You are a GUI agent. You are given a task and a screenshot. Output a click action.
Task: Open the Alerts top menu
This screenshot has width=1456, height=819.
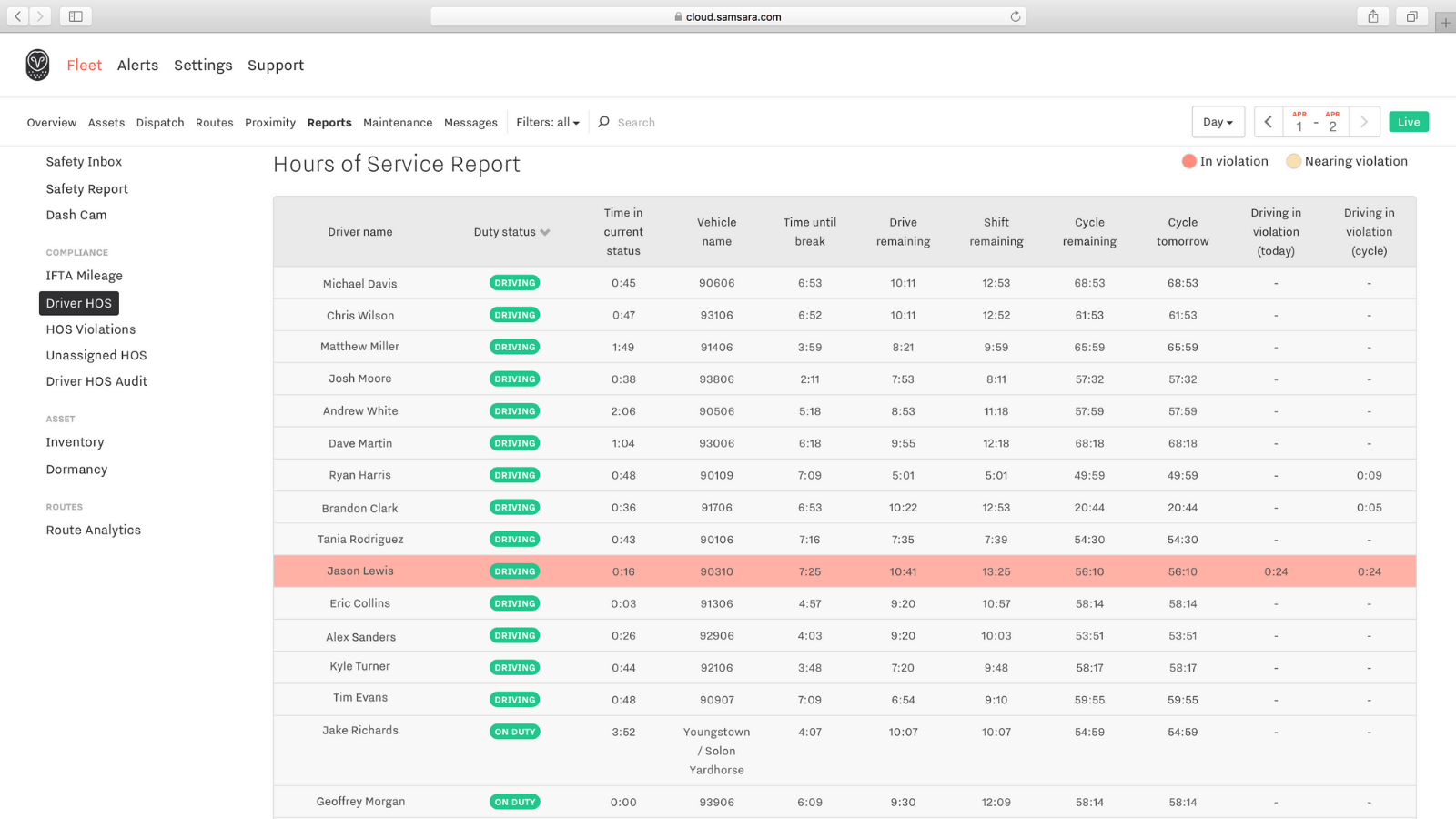tap(137, 65)
